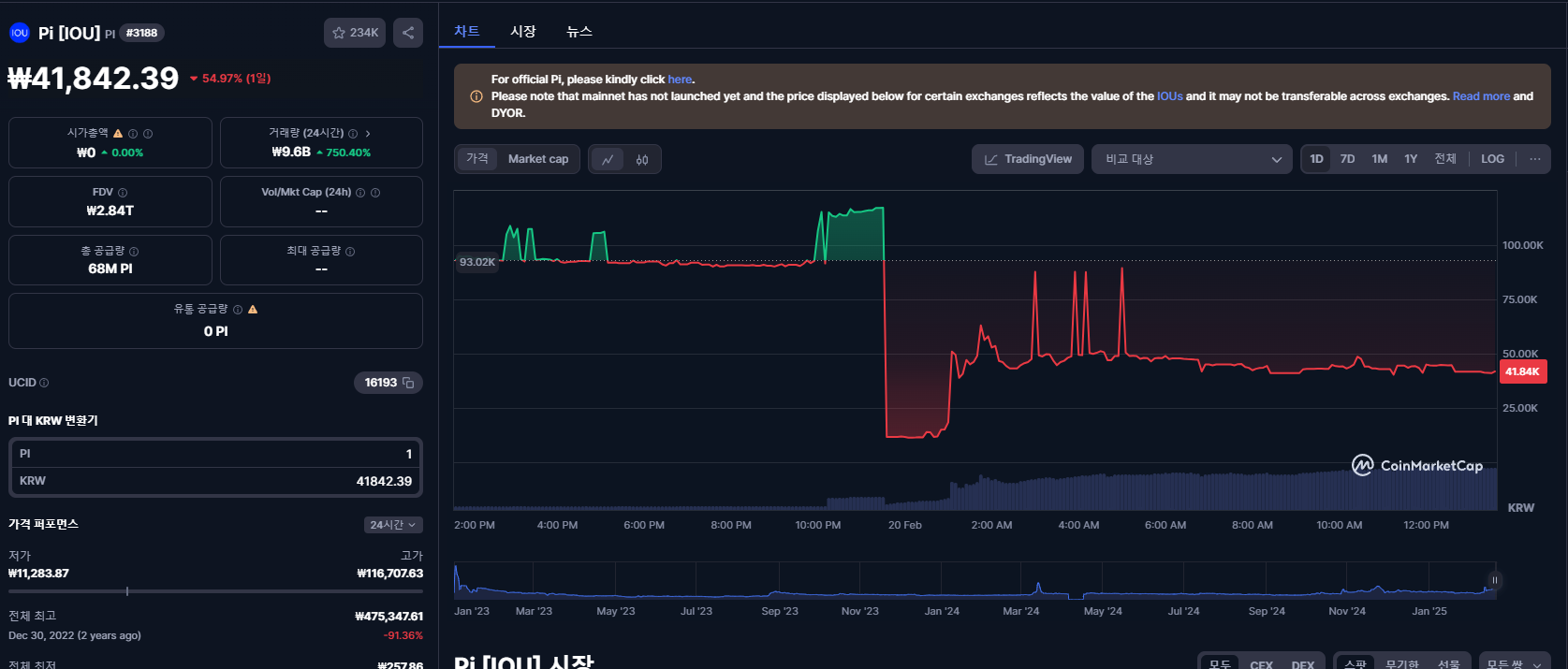Click the mini overview history chart
This screenshot has height=669, width=1568.
coord(975,581)
